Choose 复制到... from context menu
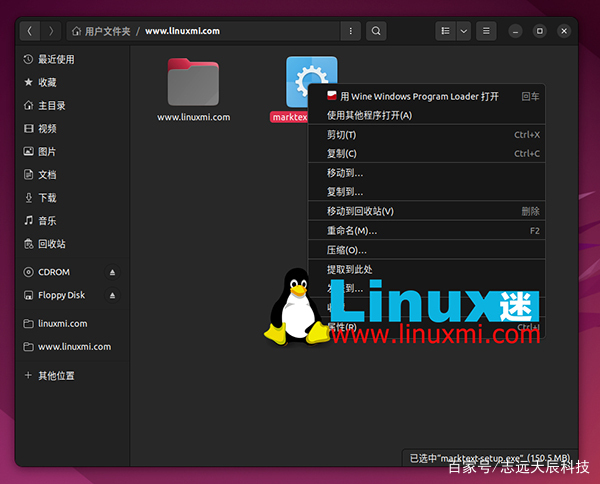 (x=426, y=192)
